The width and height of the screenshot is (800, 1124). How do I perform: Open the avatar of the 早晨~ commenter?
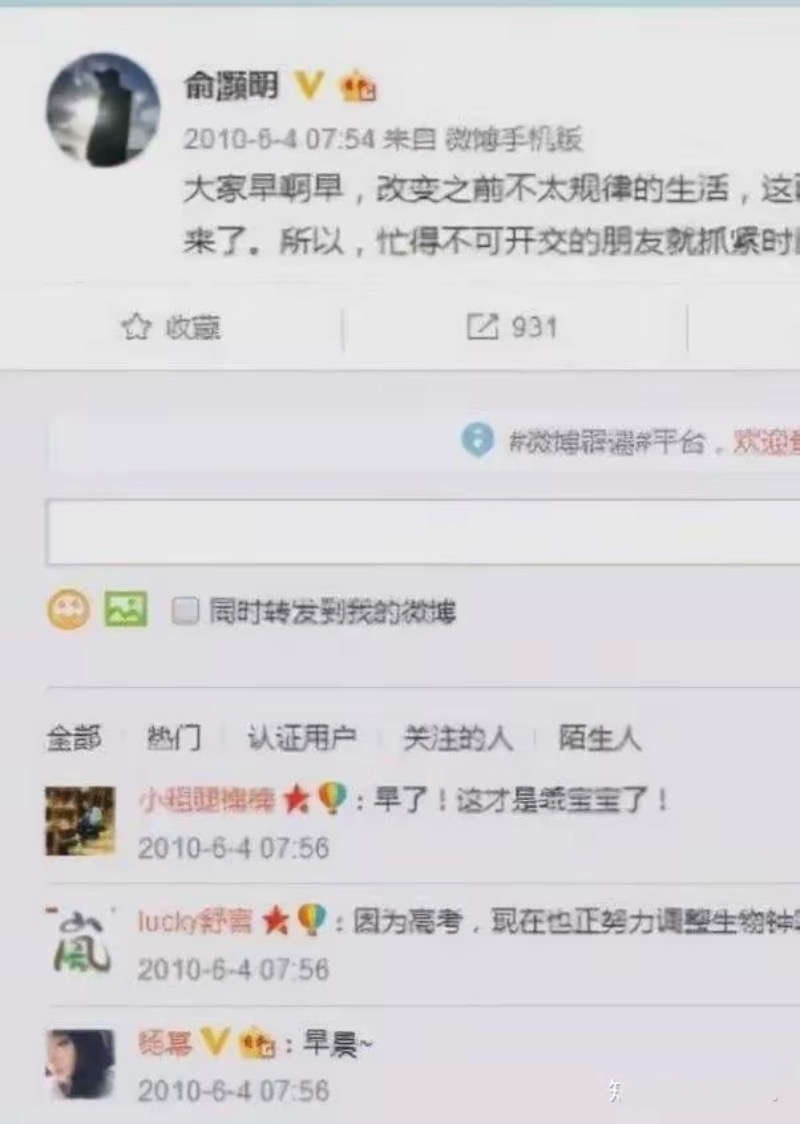point(80,1064)
